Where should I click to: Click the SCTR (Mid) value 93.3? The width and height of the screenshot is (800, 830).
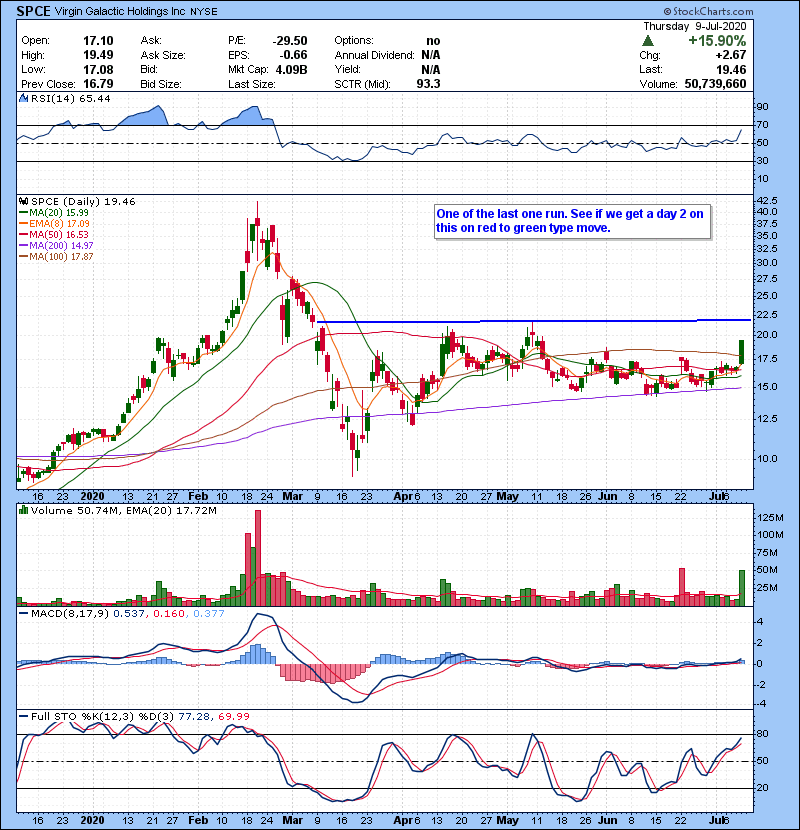click(428, 84)
